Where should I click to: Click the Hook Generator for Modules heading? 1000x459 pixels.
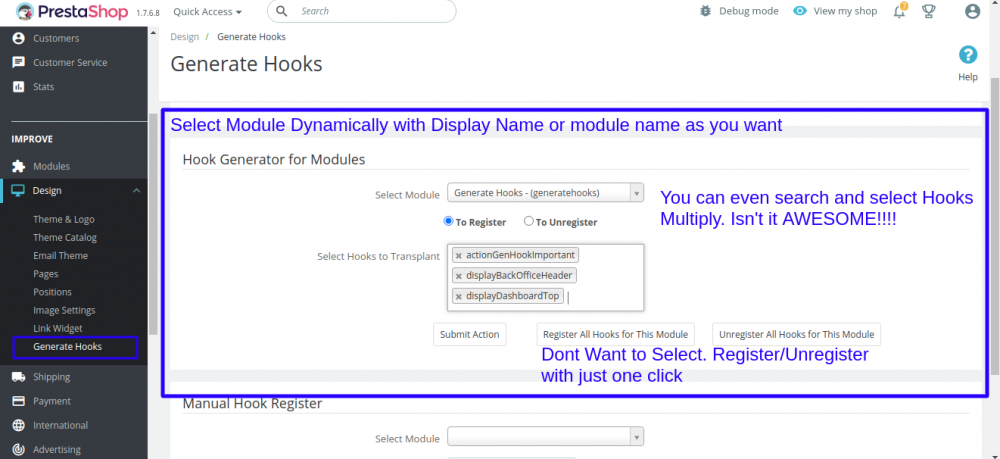click(x=274, y=159)
